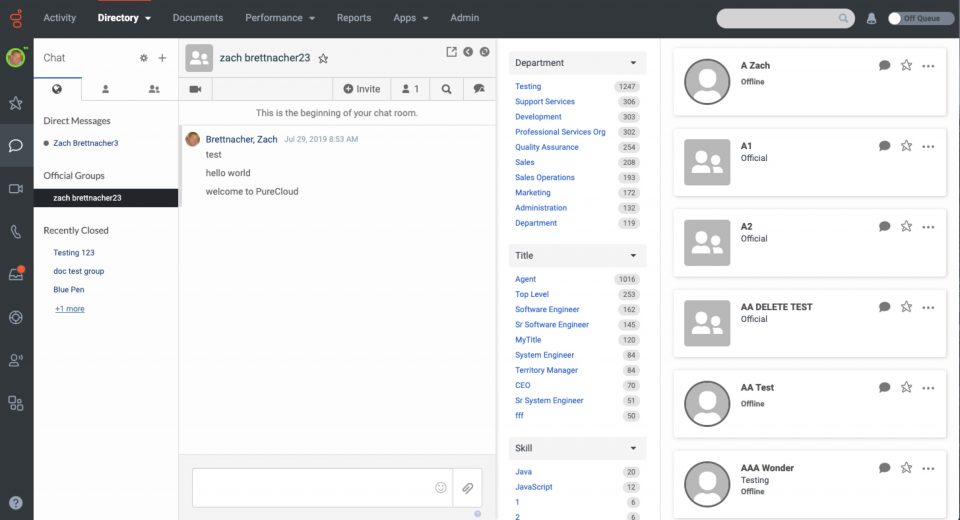Open Testing 123 recently closed chat
Screen dimensions: 960x520
click(73, 252)
